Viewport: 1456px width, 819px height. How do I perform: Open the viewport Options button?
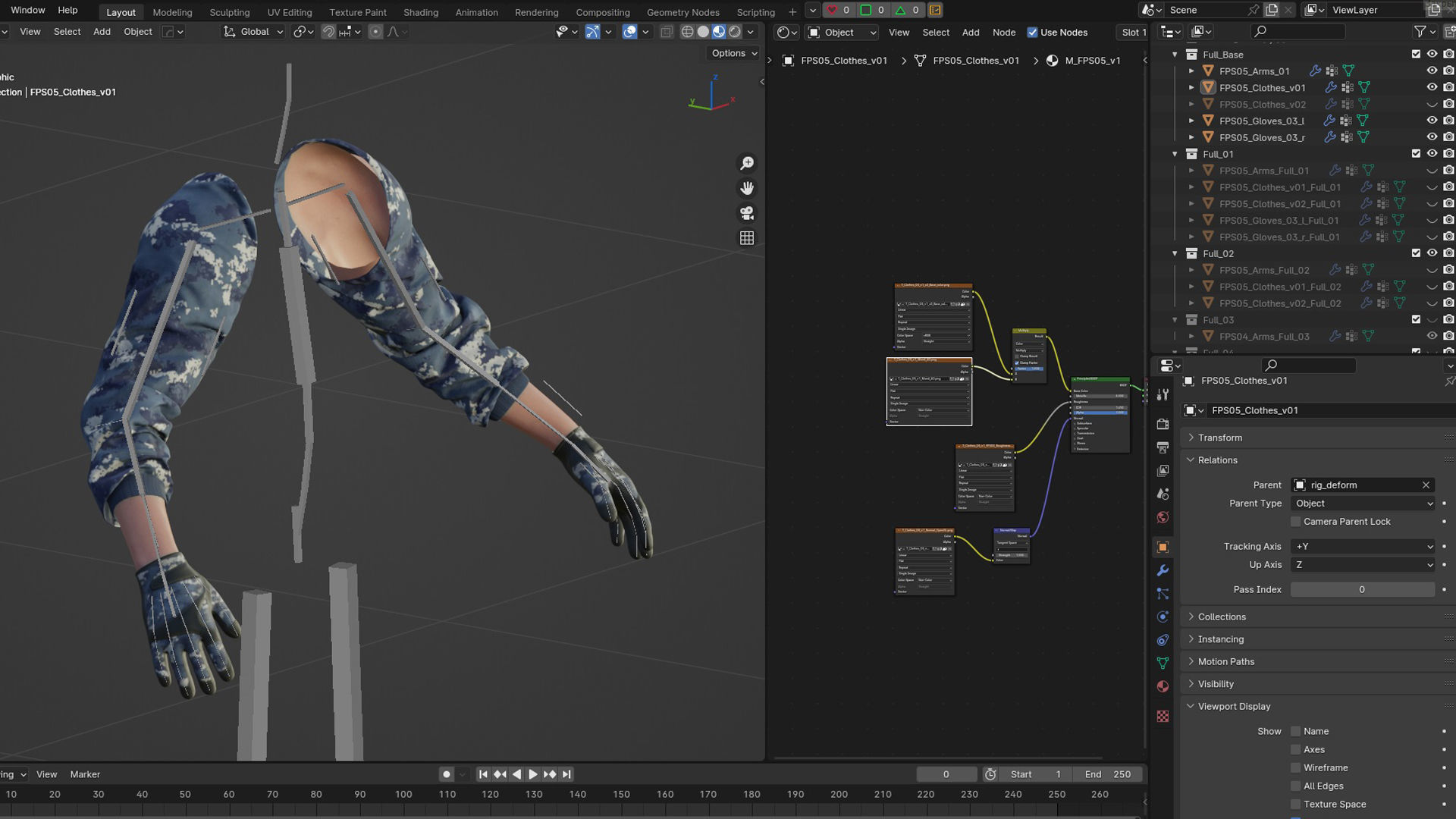734,53
